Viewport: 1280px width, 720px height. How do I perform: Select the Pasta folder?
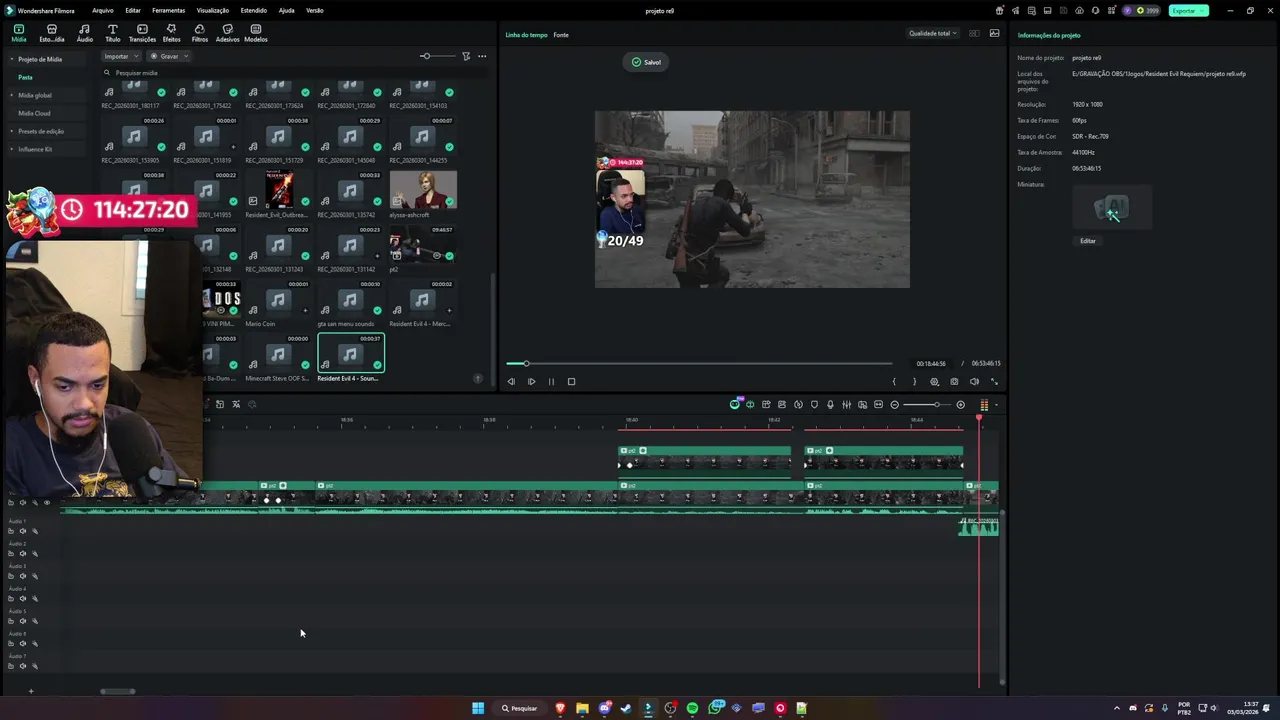click(x=25, y=77)
